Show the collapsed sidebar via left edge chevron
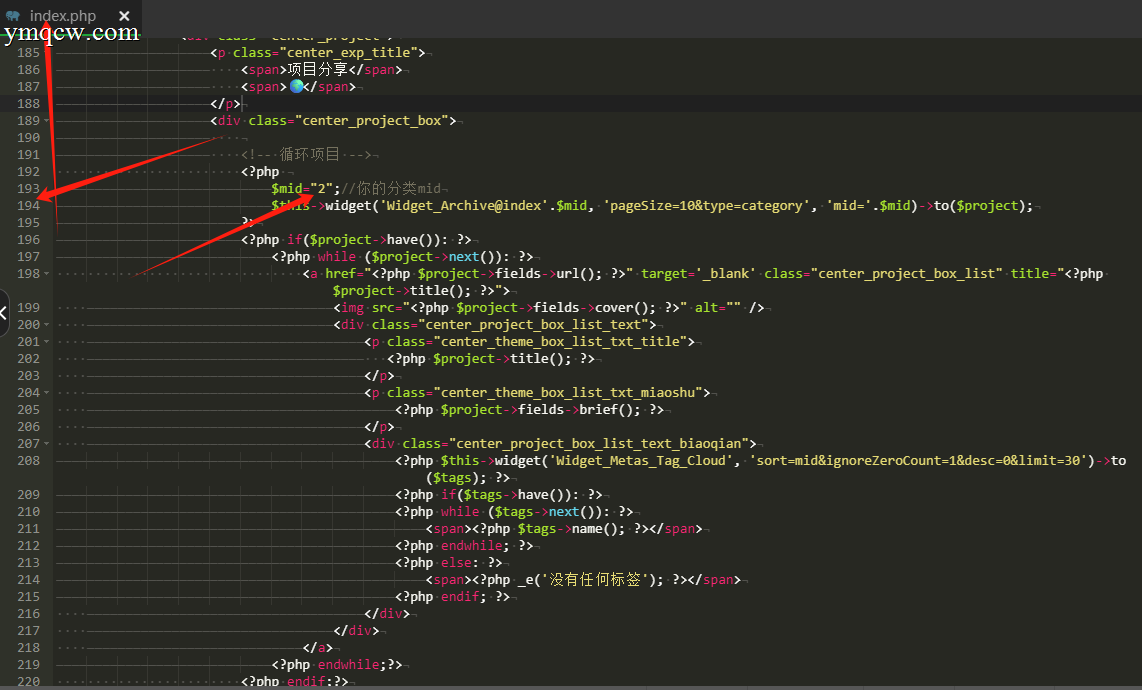The height and width of the screenshot is (690, 1142). (4, 313)
